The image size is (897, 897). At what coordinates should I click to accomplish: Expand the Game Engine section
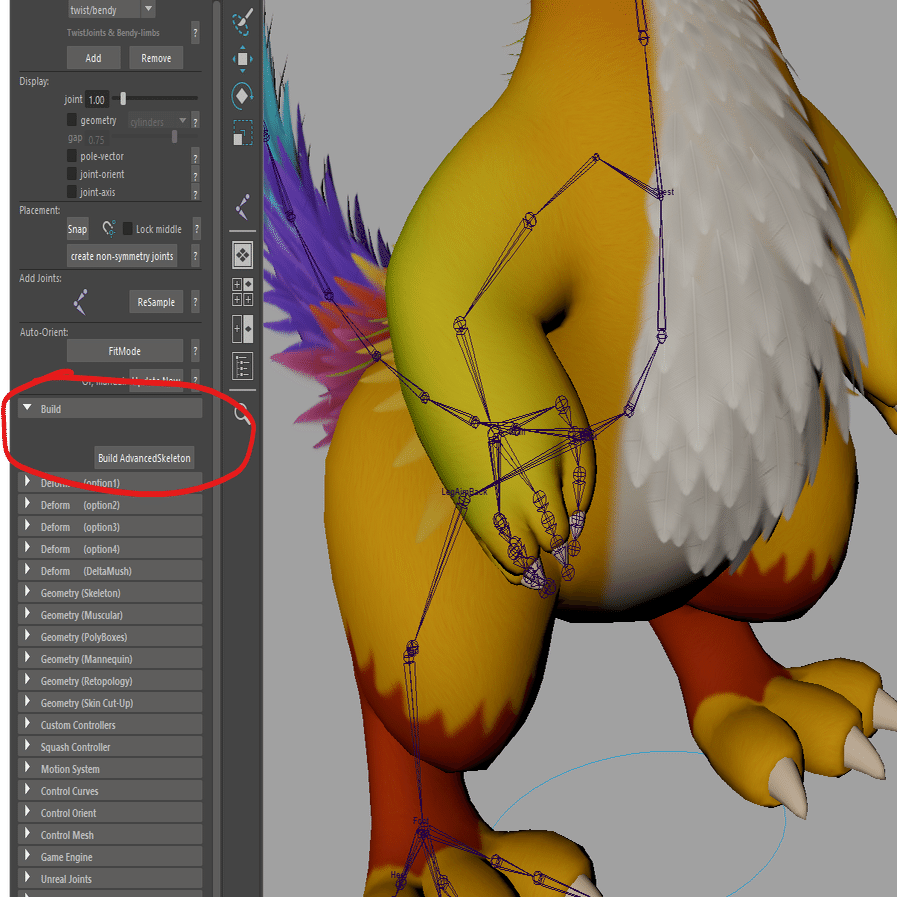110,857
